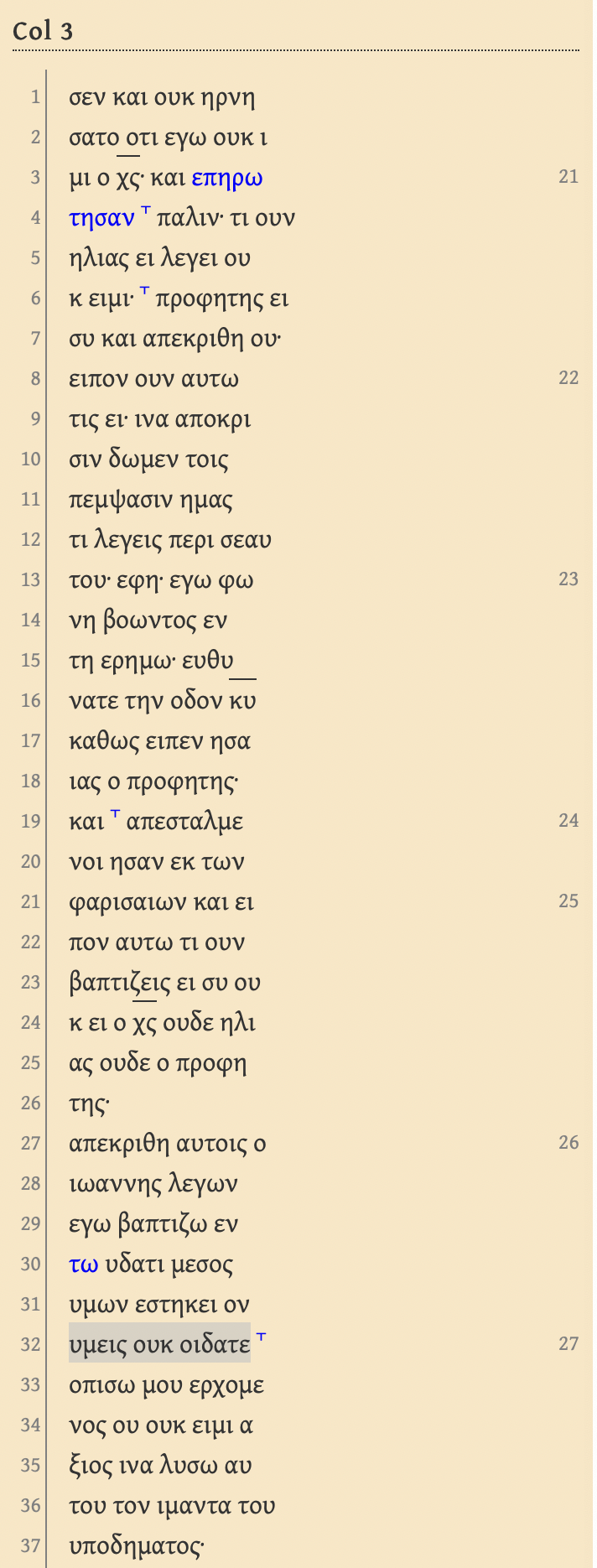
Task: Click verse number 27 in the margin
Action: pos(568,1343)
